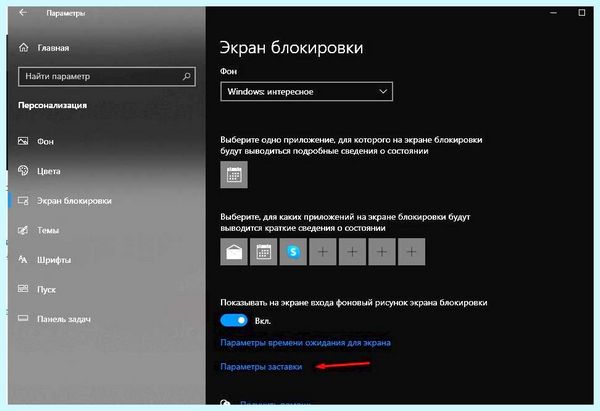Viewport: 600px width, 411px height.
Task: Click the themes brush icon
Action: click(23, 230)
